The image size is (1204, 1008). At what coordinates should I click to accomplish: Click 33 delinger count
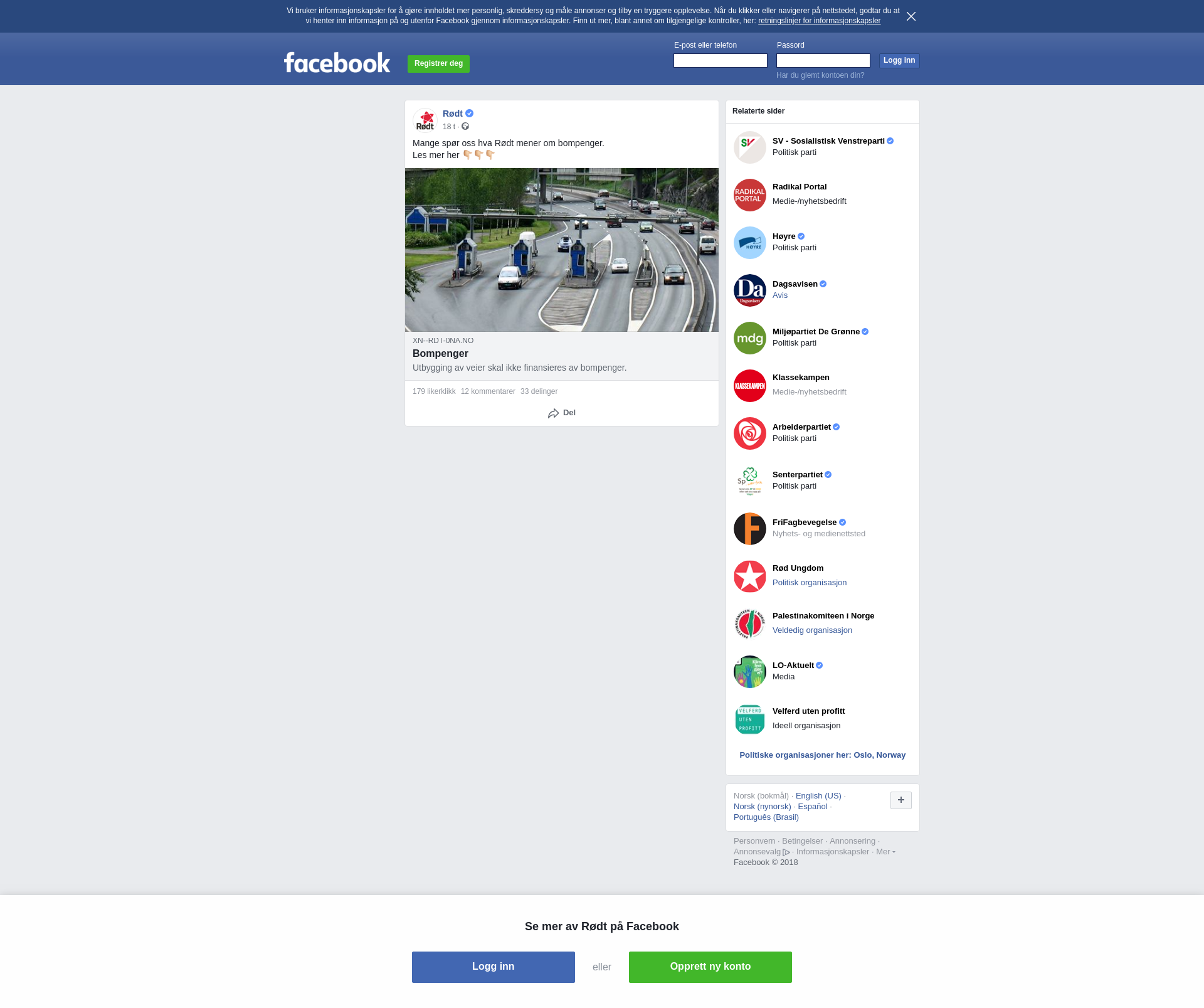(x=539, y=391)
